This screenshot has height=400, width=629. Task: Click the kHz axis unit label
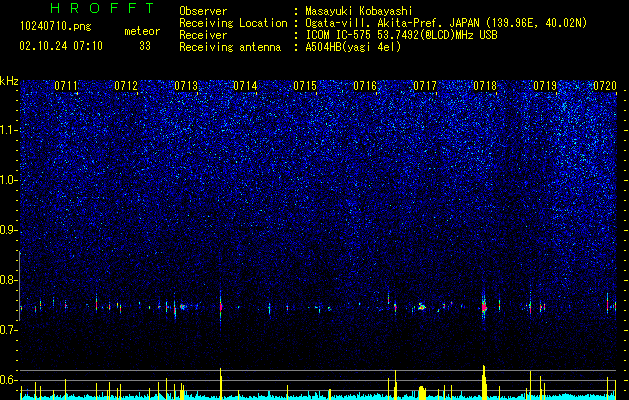[9, 81]
